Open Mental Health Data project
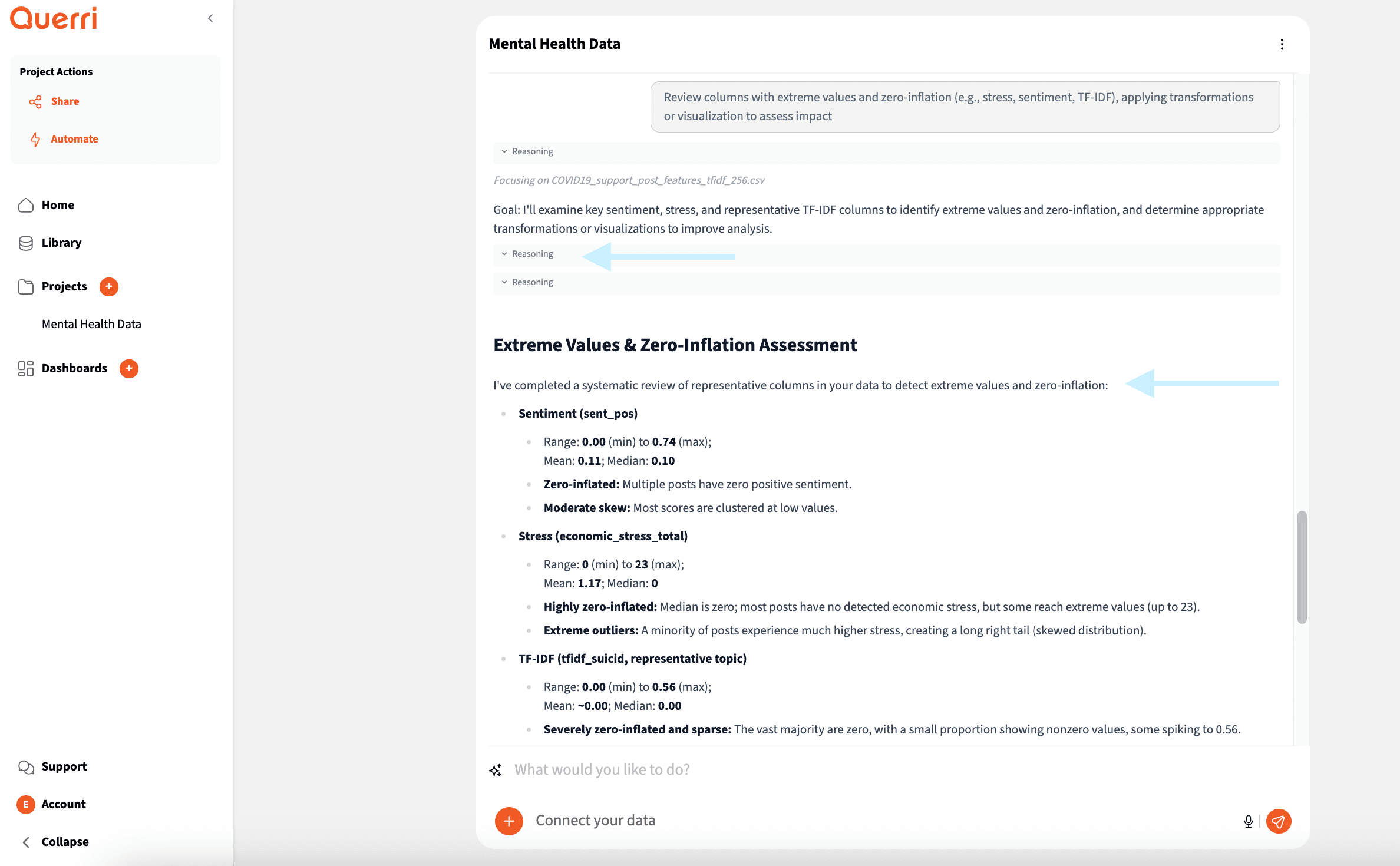This screenshot has width=1400, height=866. coord(91,324)
